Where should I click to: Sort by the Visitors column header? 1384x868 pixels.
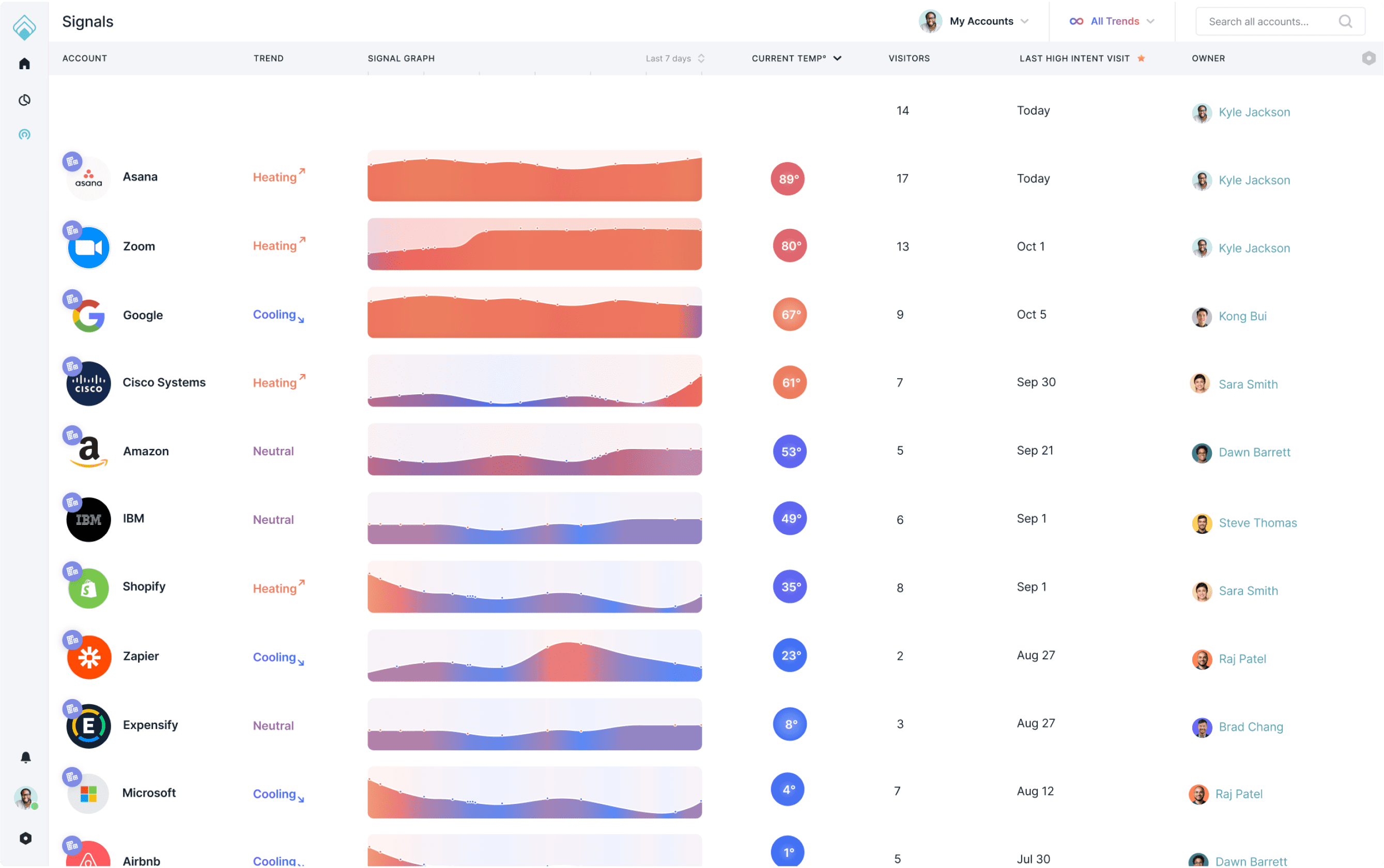909,58
